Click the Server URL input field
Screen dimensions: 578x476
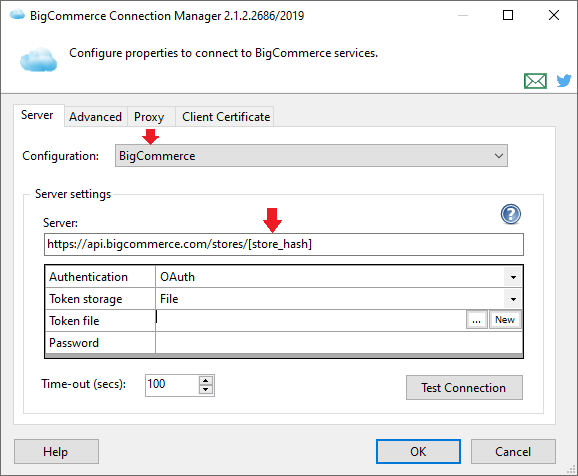[x=284, y=244]
